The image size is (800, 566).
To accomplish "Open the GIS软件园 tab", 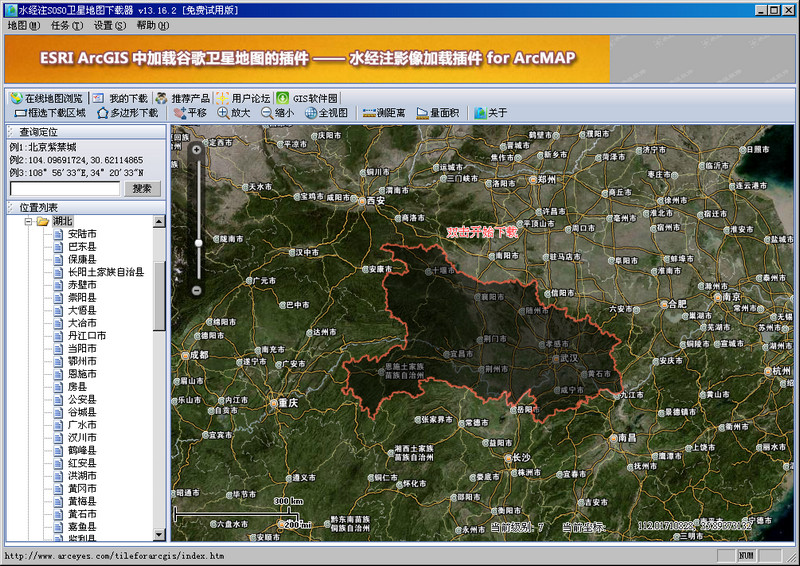I will tap(307, 98).
